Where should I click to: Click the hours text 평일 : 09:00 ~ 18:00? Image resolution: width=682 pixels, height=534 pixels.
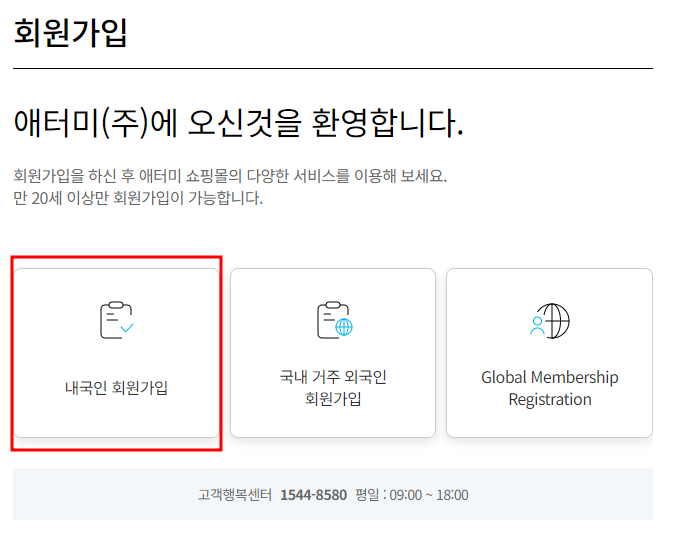[411, 495]
